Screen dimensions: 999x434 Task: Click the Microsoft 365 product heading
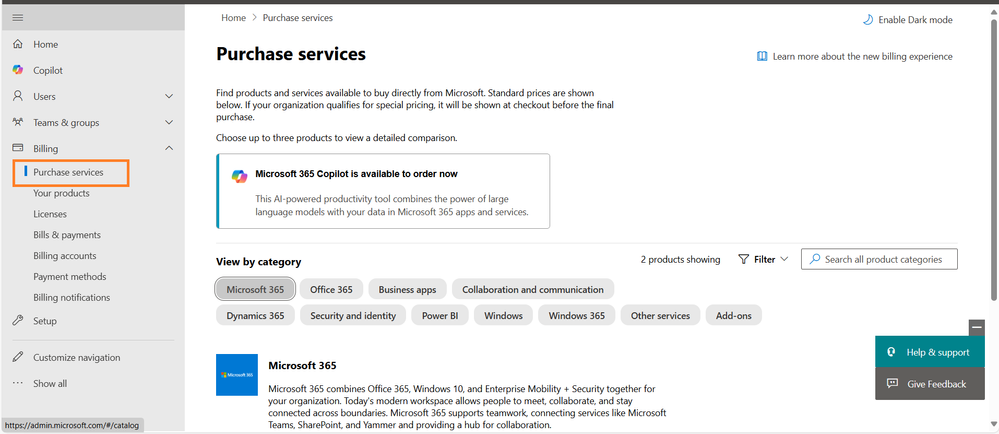(x=302, y=366)
